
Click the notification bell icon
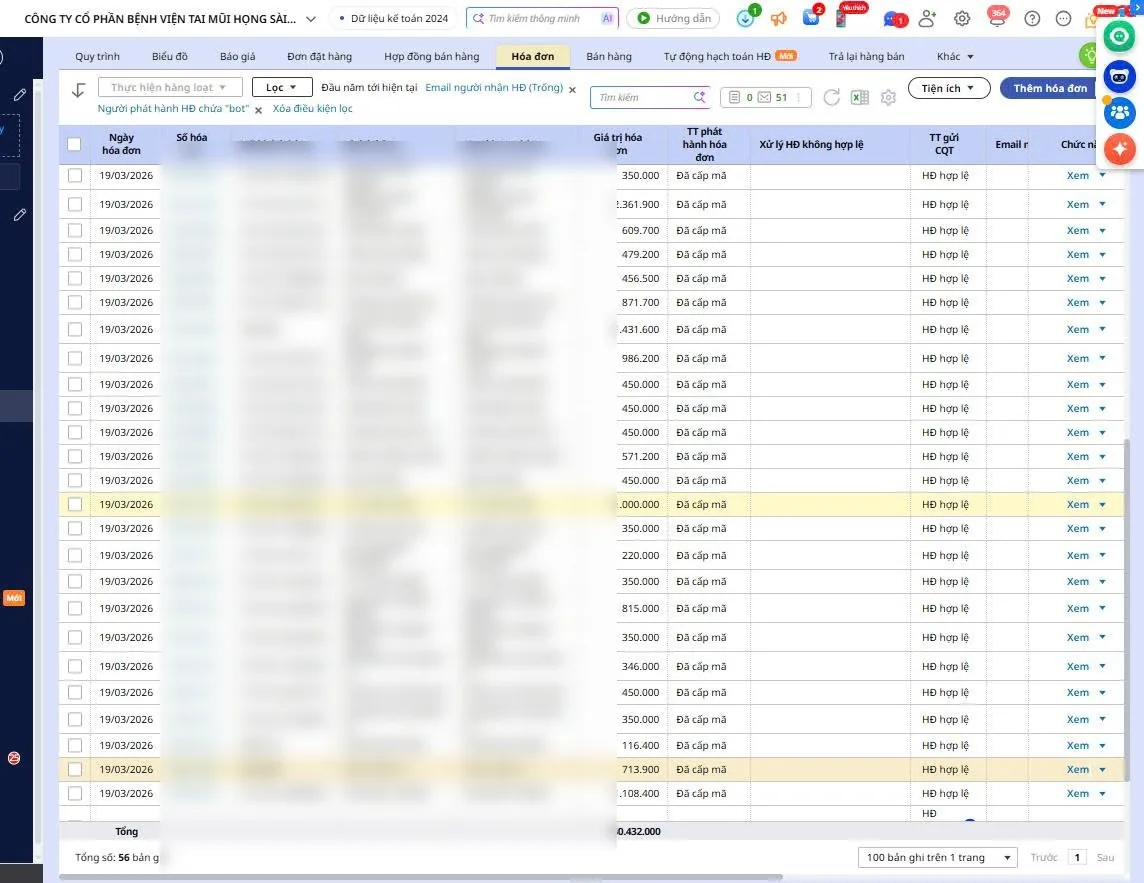click(x=997, y=17)
